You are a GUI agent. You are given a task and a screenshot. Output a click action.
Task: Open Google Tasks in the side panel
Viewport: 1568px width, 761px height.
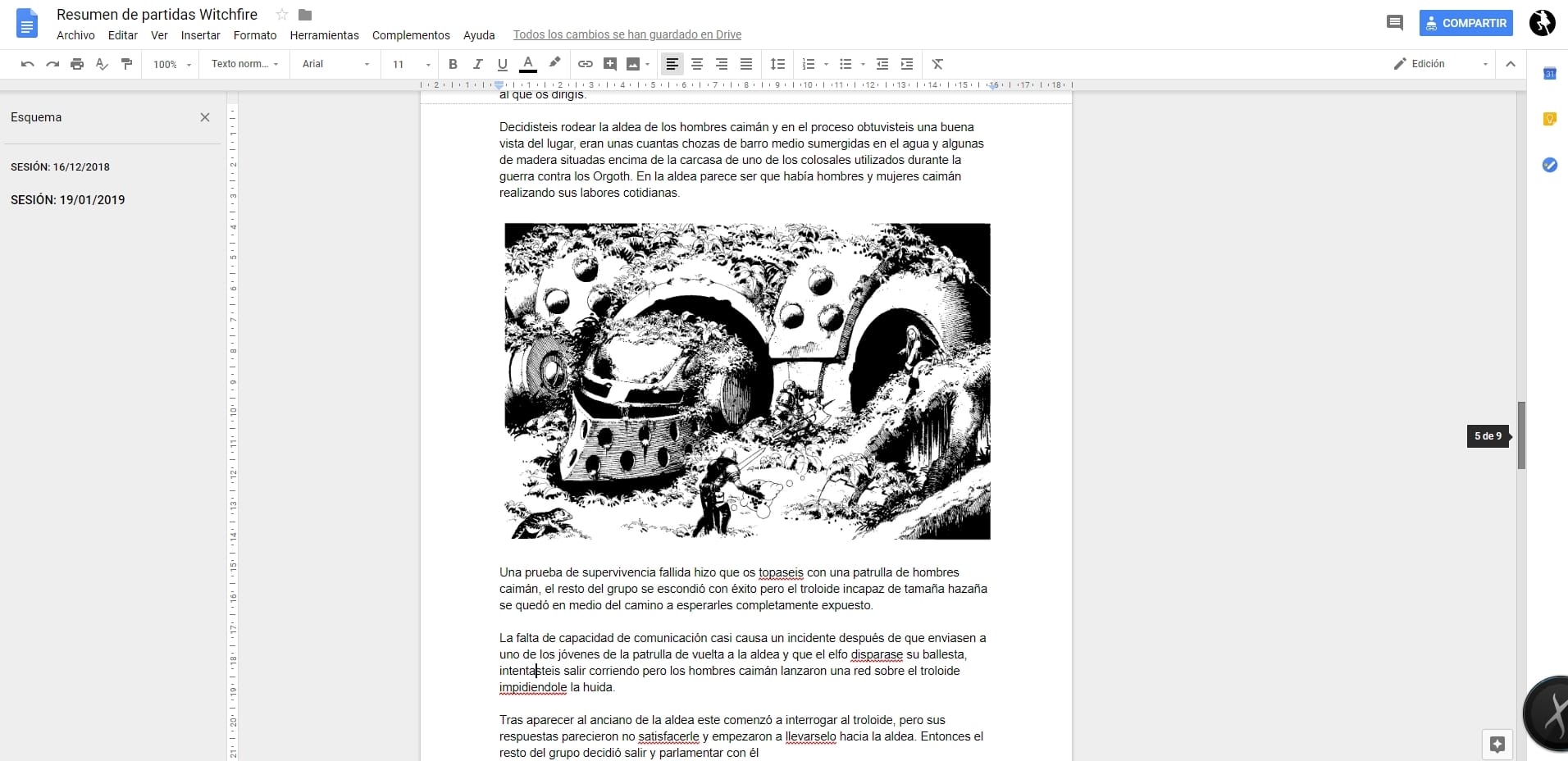pos(1549,165)
